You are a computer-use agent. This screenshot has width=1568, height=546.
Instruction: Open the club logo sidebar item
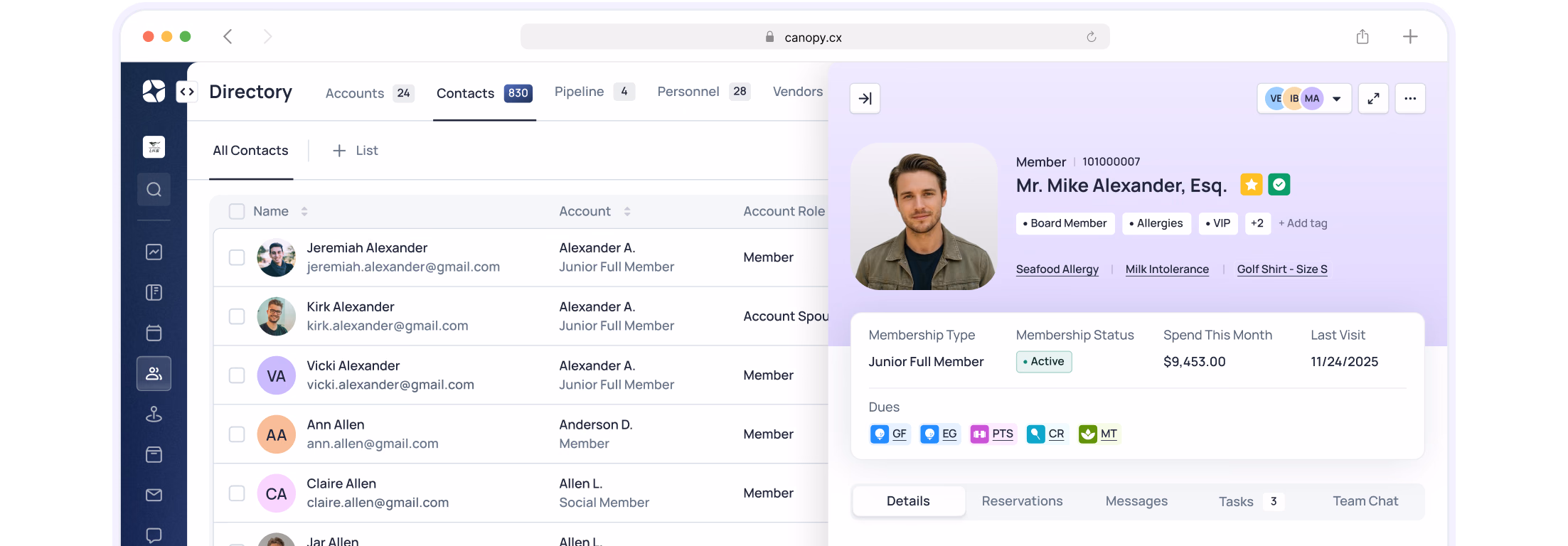pyautogui.click(x=154, y=147)
